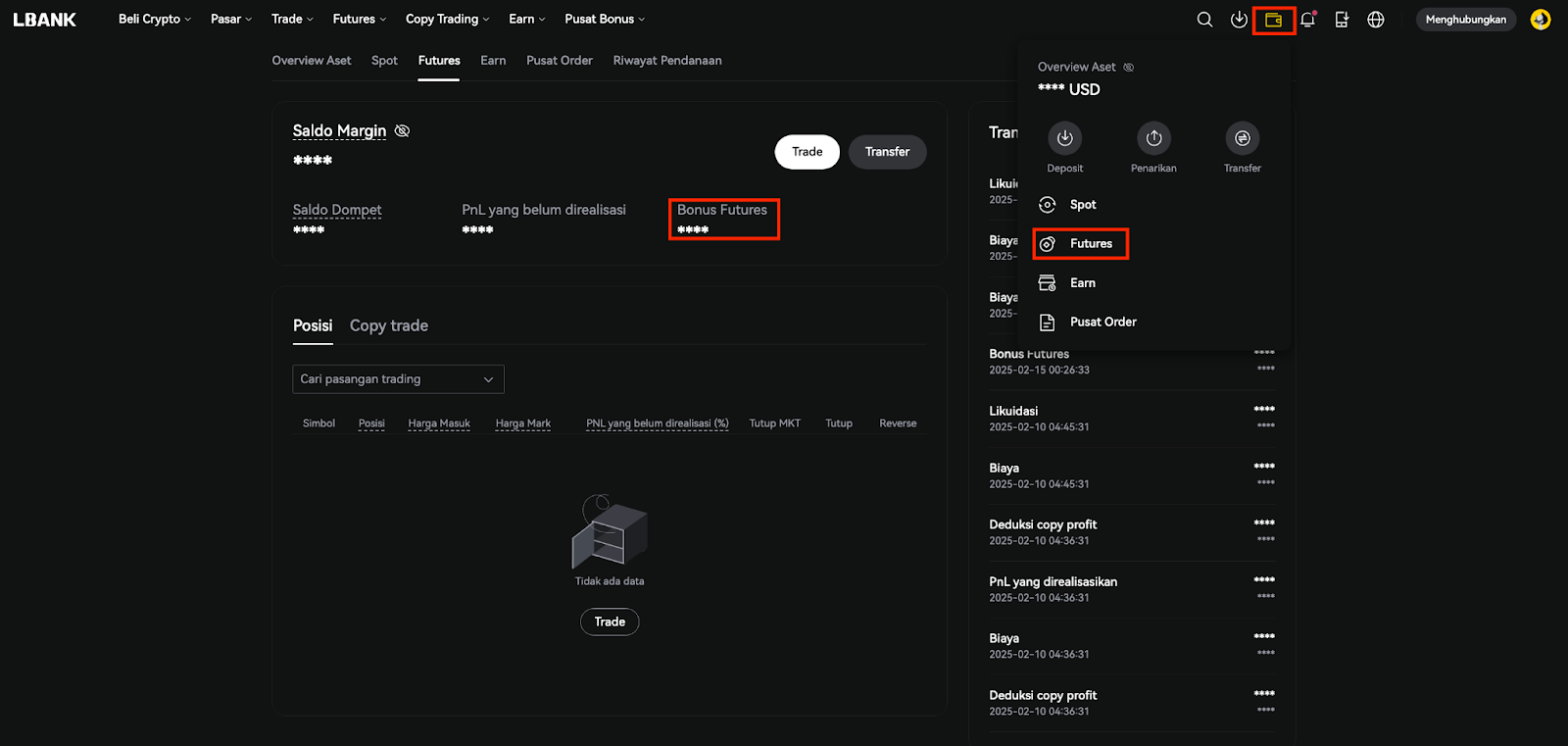Toggle Saldo Margin balance visibility eye
This screenshot has width=1568, height=746.
tap(402, 131)
